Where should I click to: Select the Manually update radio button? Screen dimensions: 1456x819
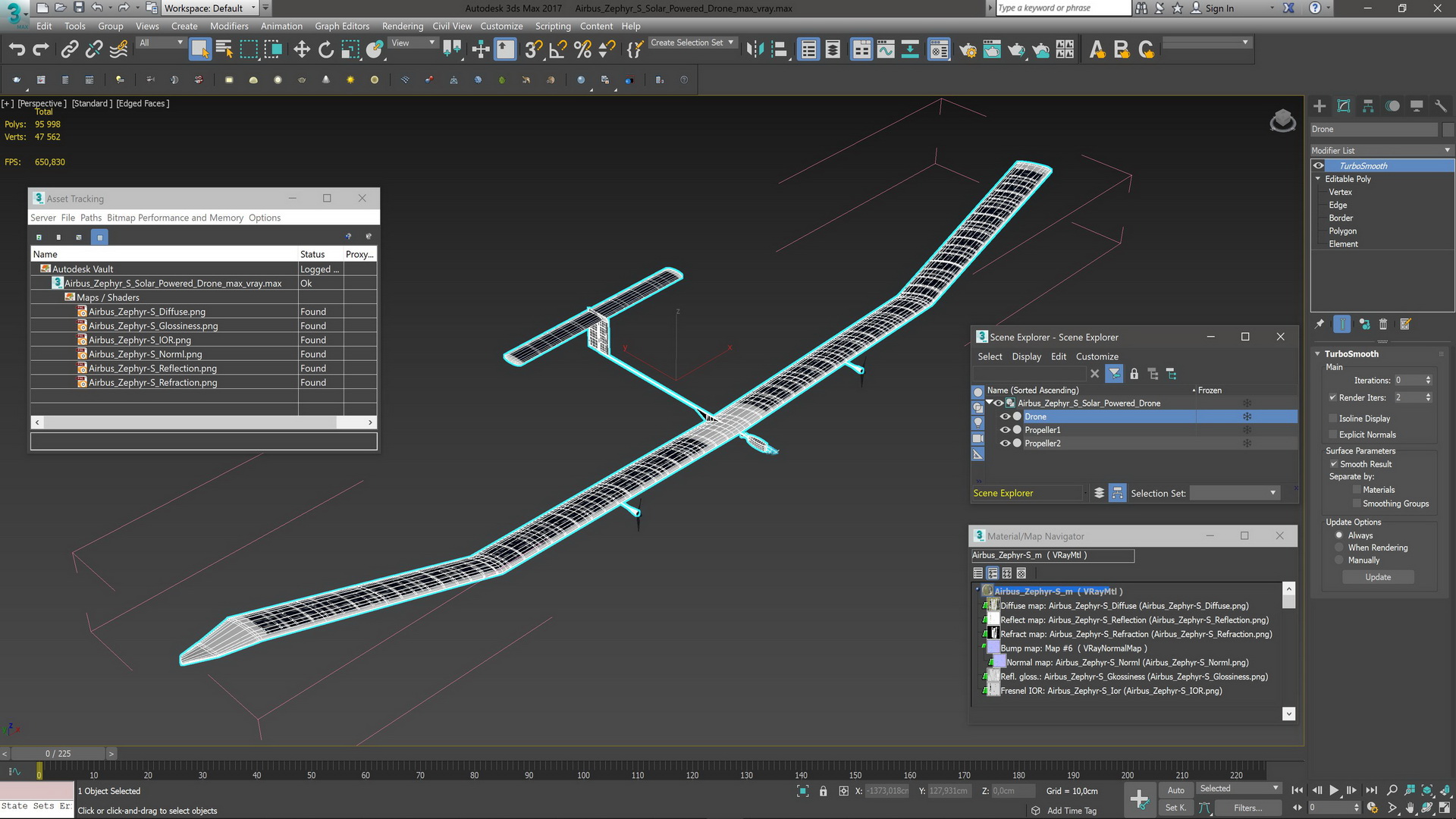click(x=1339, y=560)
